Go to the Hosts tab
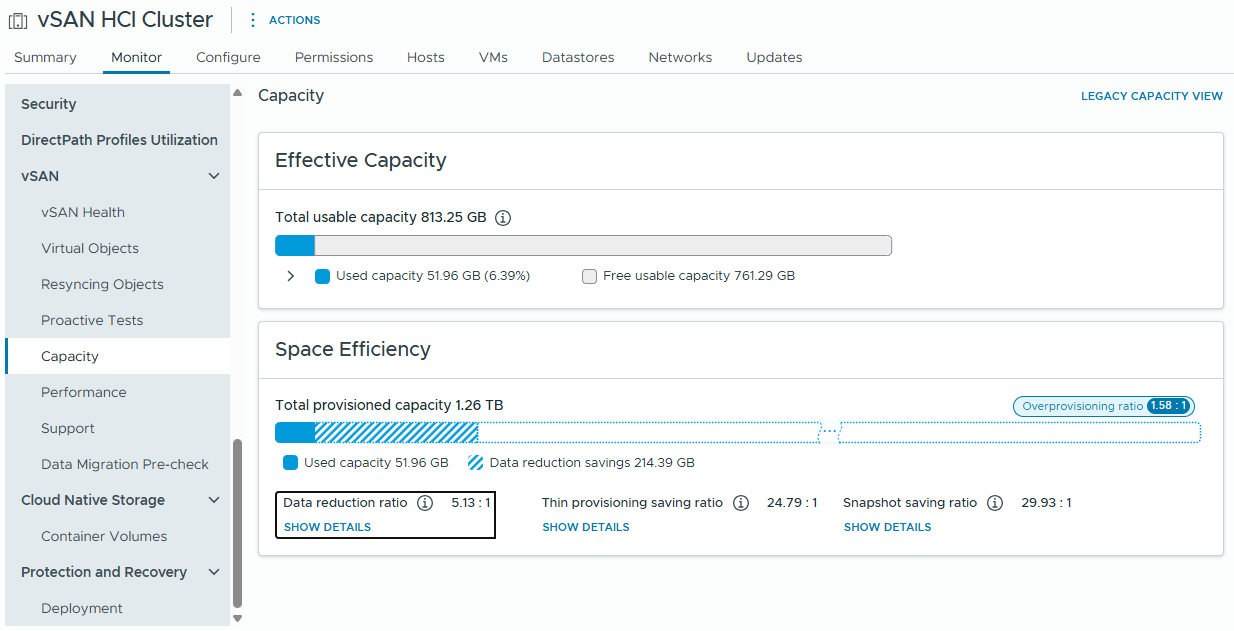Screen dimensions: 1234x631 (x=426, y=57)
